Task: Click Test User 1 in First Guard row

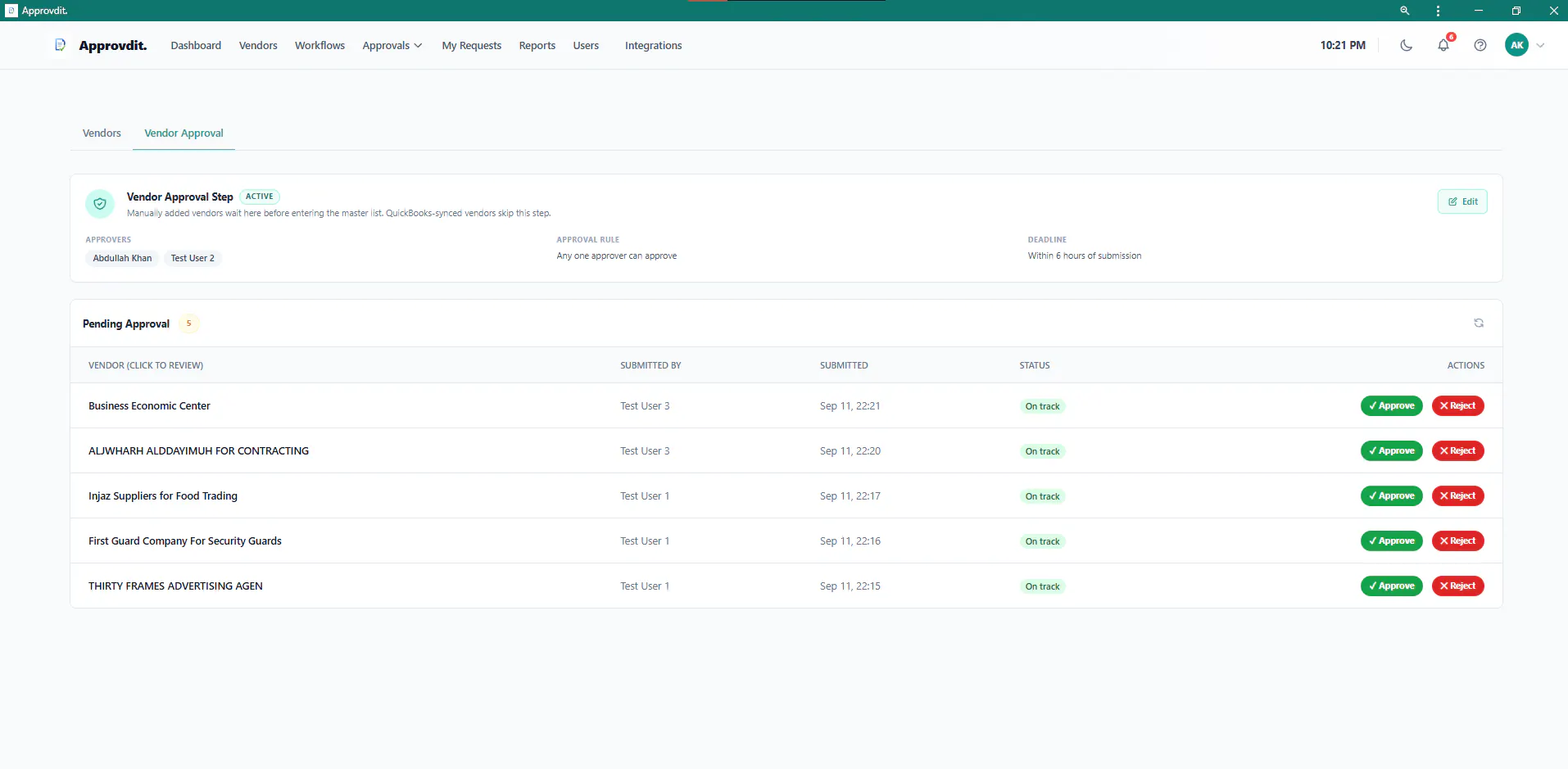Action: pos(645,541)
